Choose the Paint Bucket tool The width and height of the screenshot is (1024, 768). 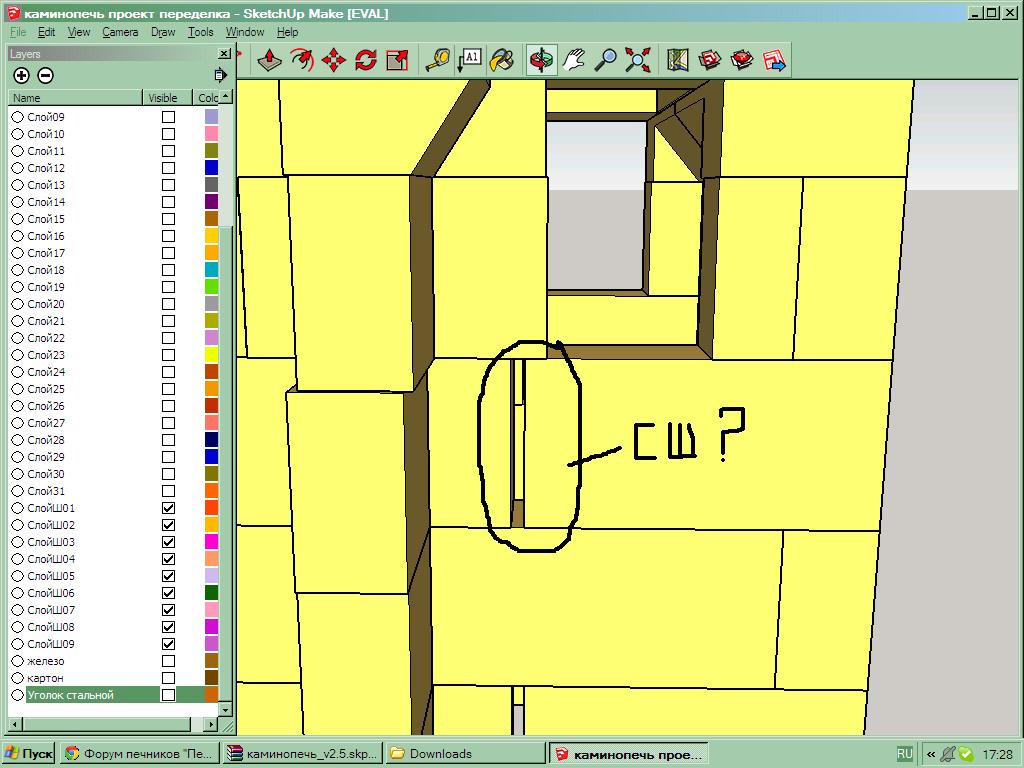pyautogui.click(x=502, y=60)
